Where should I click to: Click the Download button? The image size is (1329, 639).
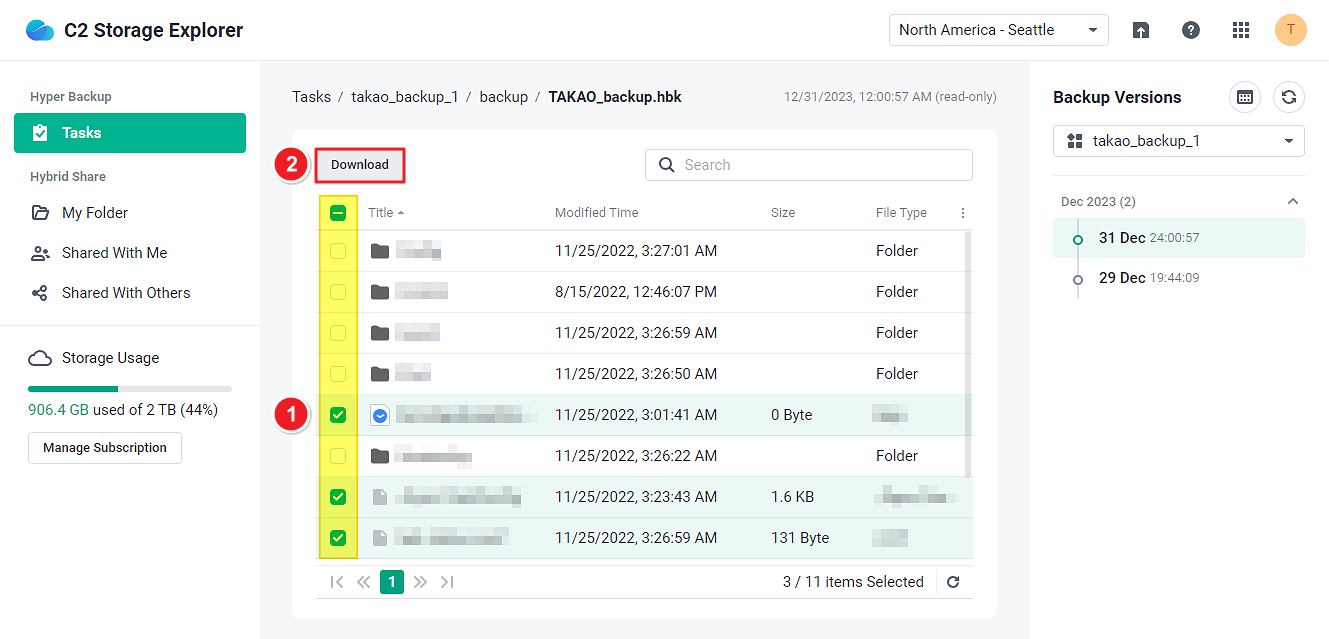click(360, 164)
